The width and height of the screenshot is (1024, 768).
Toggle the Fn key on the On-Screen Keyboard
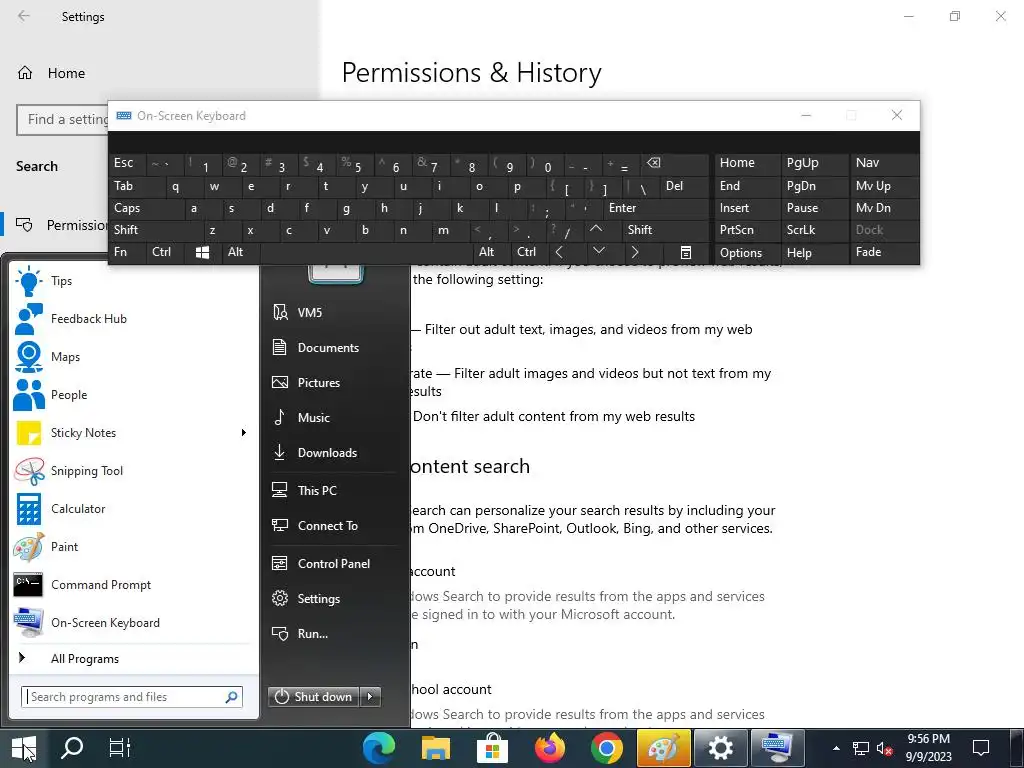coord(127,252)
